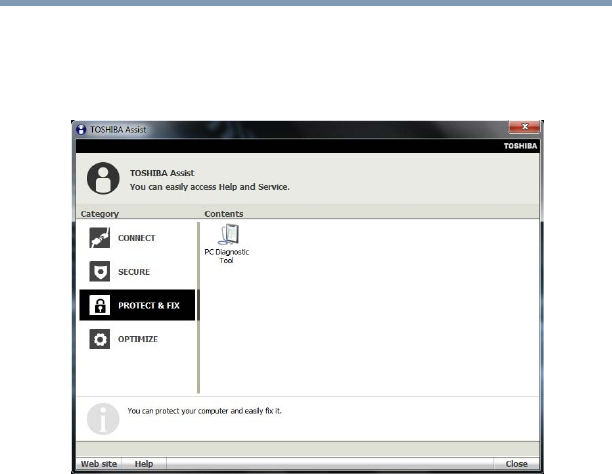The image size is (612, 474).
Task: Click the PROTECT & FIX padlock icon
Action: point(100,305)
